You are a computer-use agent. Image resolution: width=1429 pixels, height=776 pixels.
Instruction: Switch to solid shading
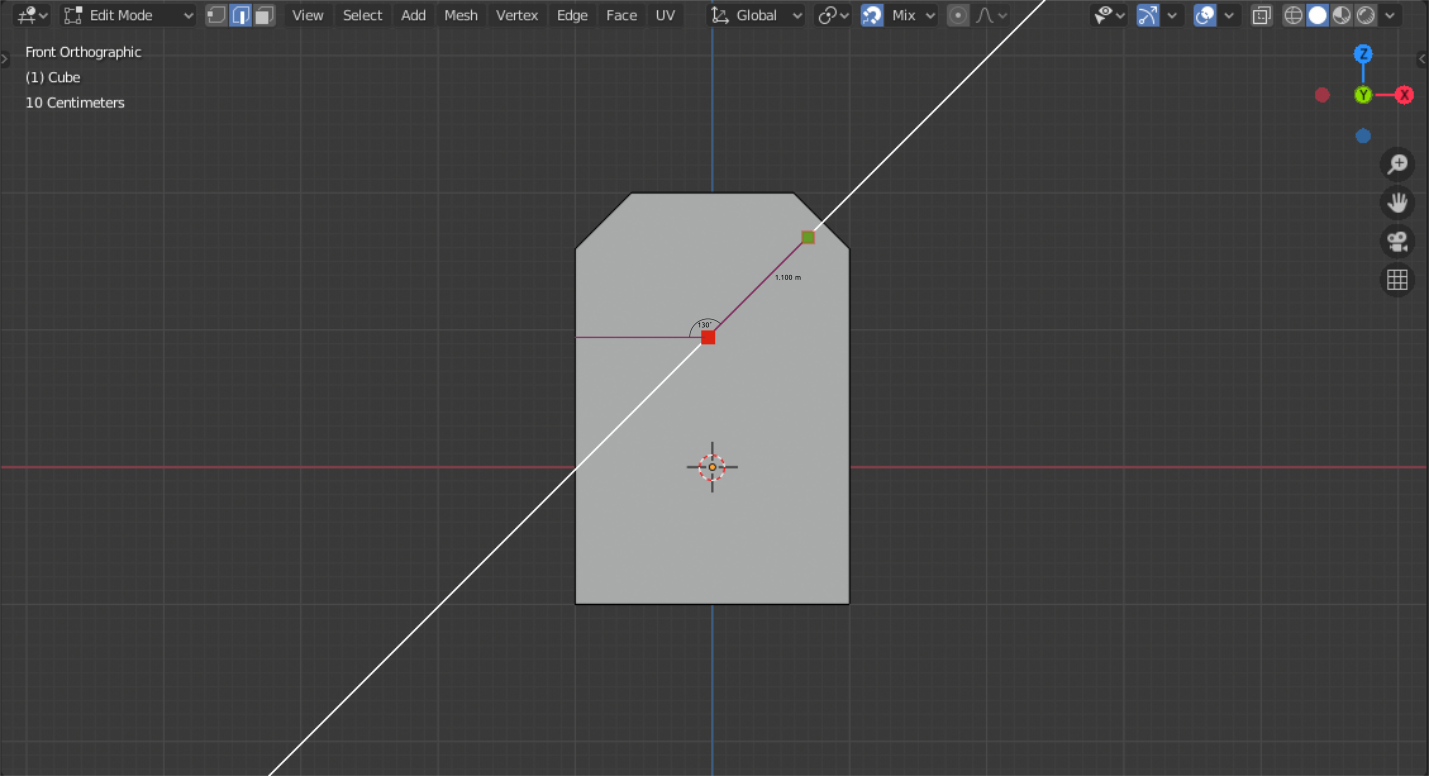[1317, 15]
